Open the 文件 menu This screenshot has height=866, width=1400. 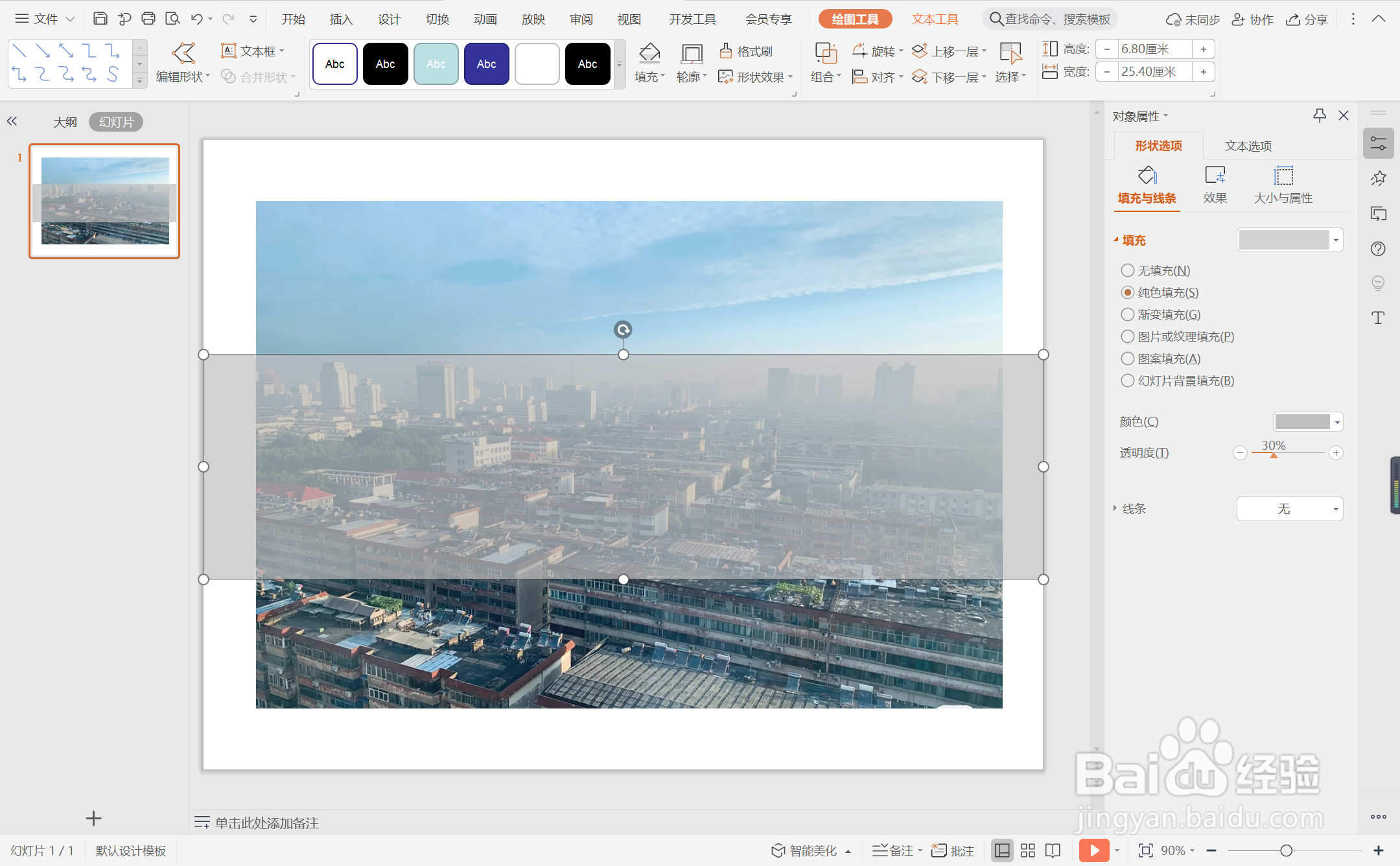point(44,19)
